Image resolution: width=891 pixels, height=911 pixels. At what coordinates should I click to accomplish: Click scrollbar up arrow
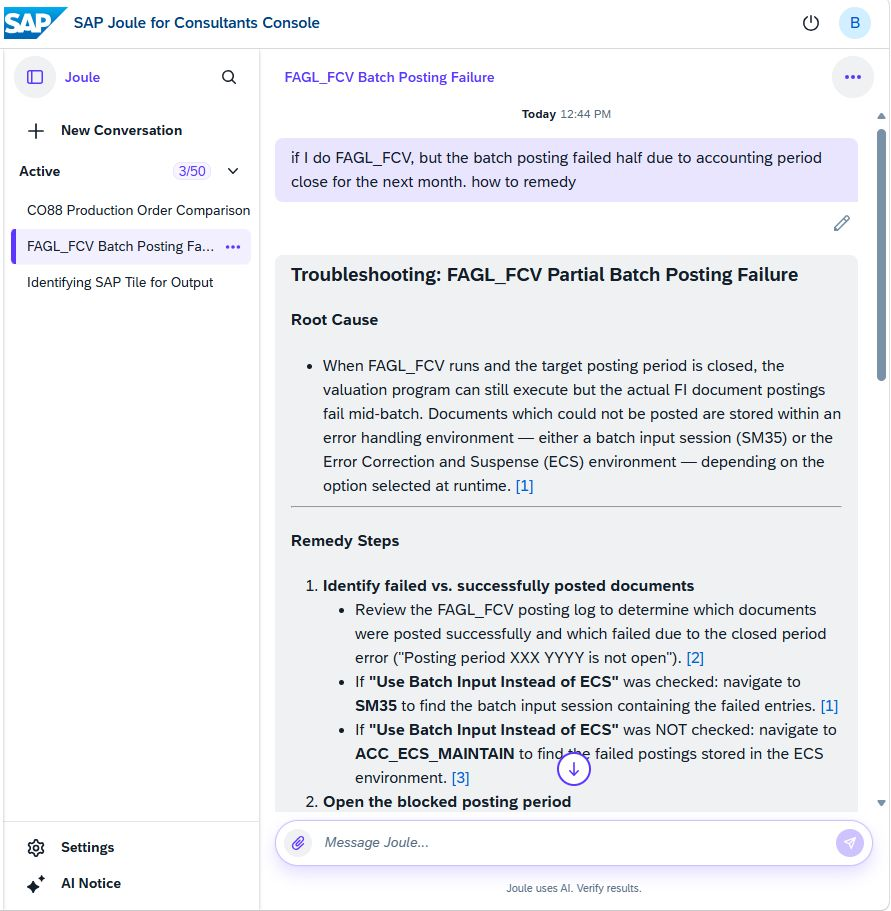(881, 116)
